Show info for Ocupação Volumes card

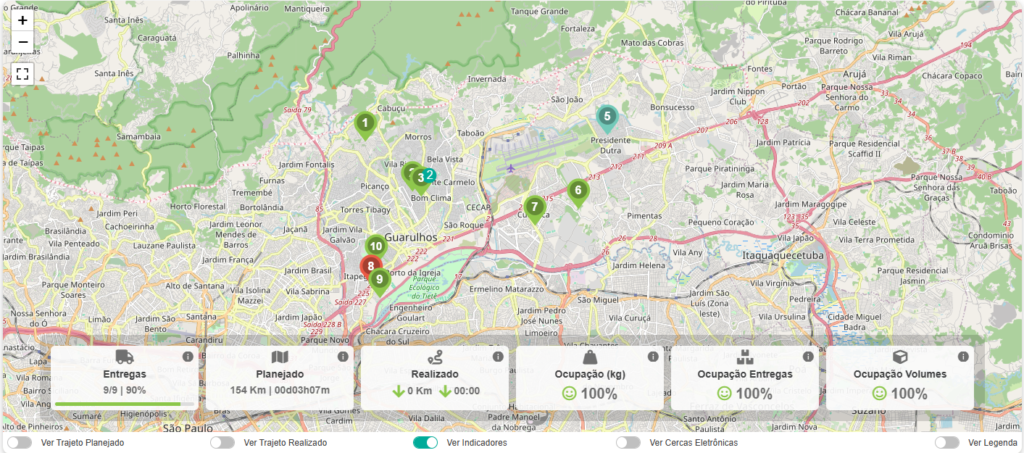[963, 356]
